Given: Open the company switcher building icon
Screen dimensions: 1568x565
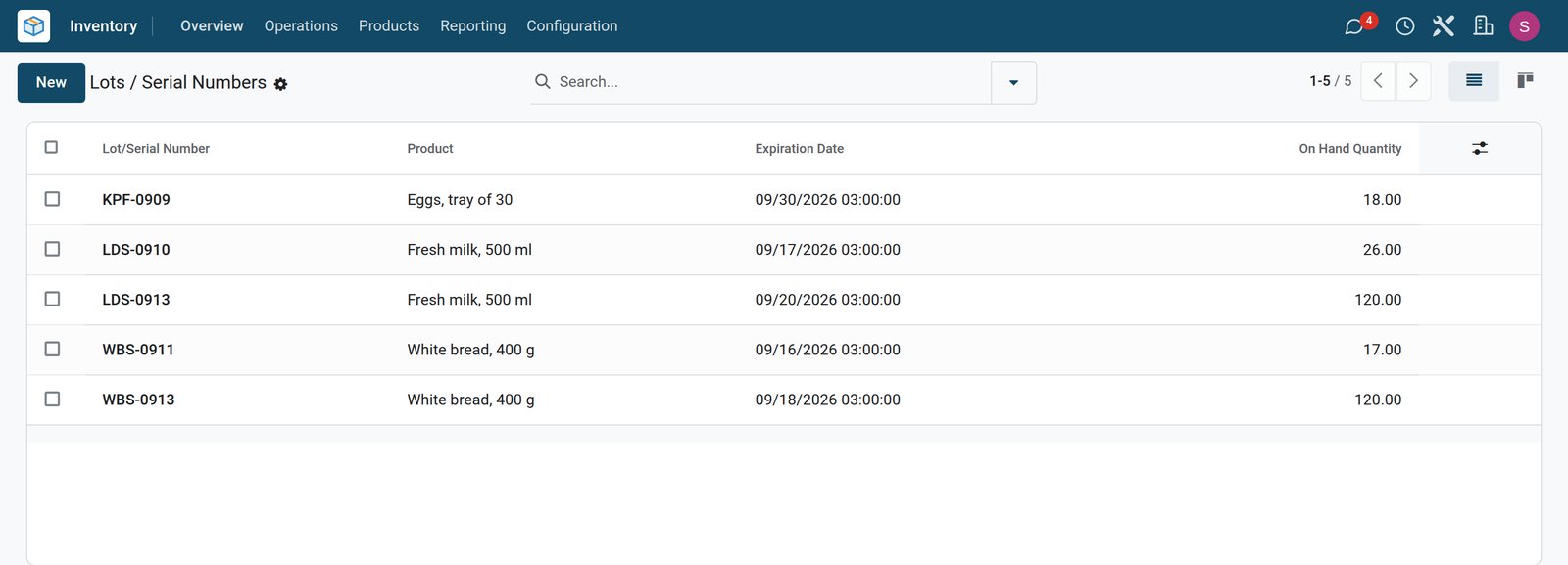Looking at the screenshot, I should [1484, 25].
